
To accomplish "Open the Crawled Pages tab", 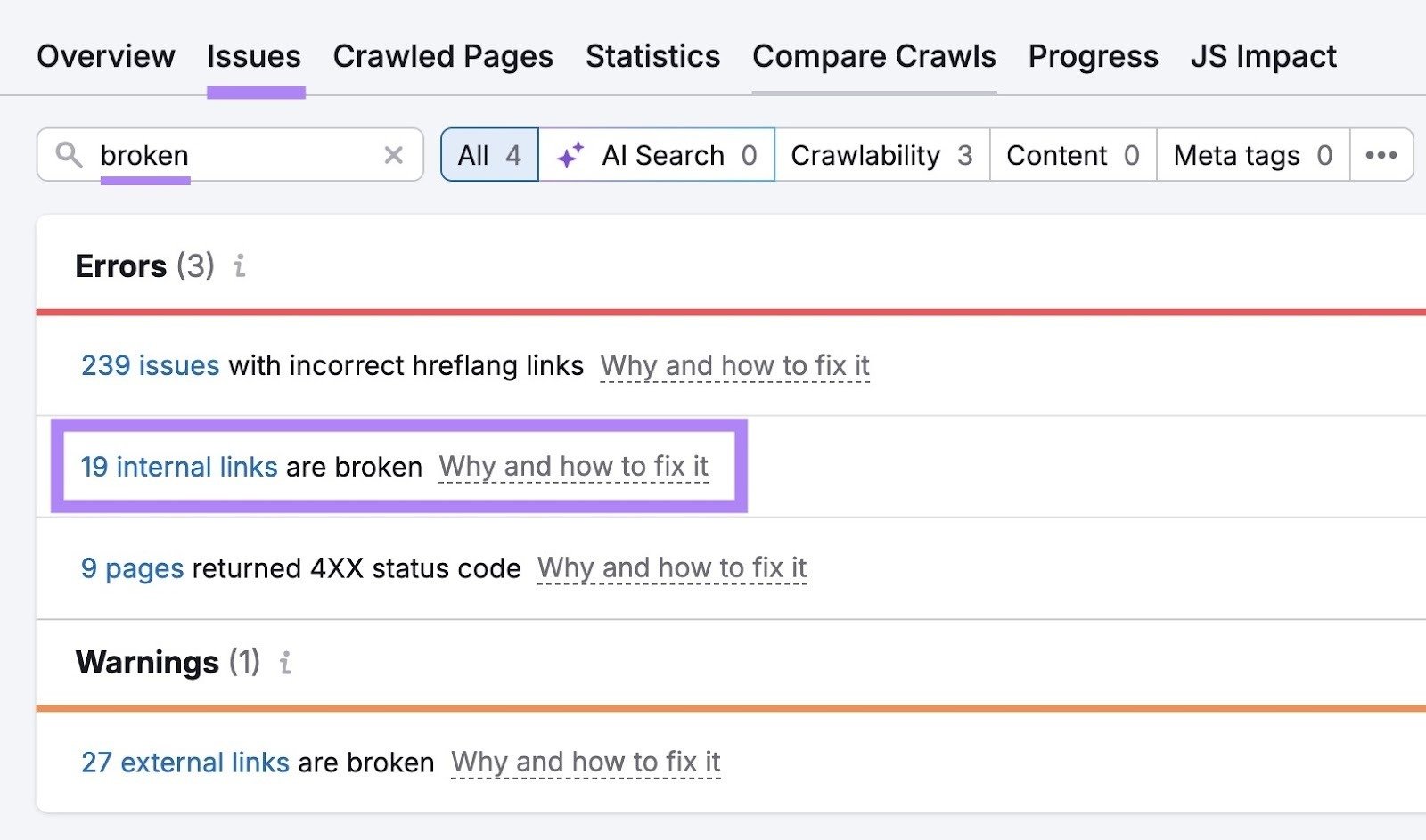I will click(443, 56).
